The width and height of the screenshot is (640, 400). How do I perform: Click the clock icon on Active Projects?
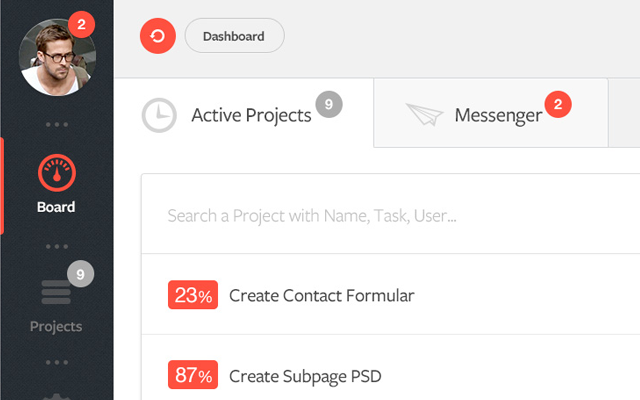[x=159, y=115]
